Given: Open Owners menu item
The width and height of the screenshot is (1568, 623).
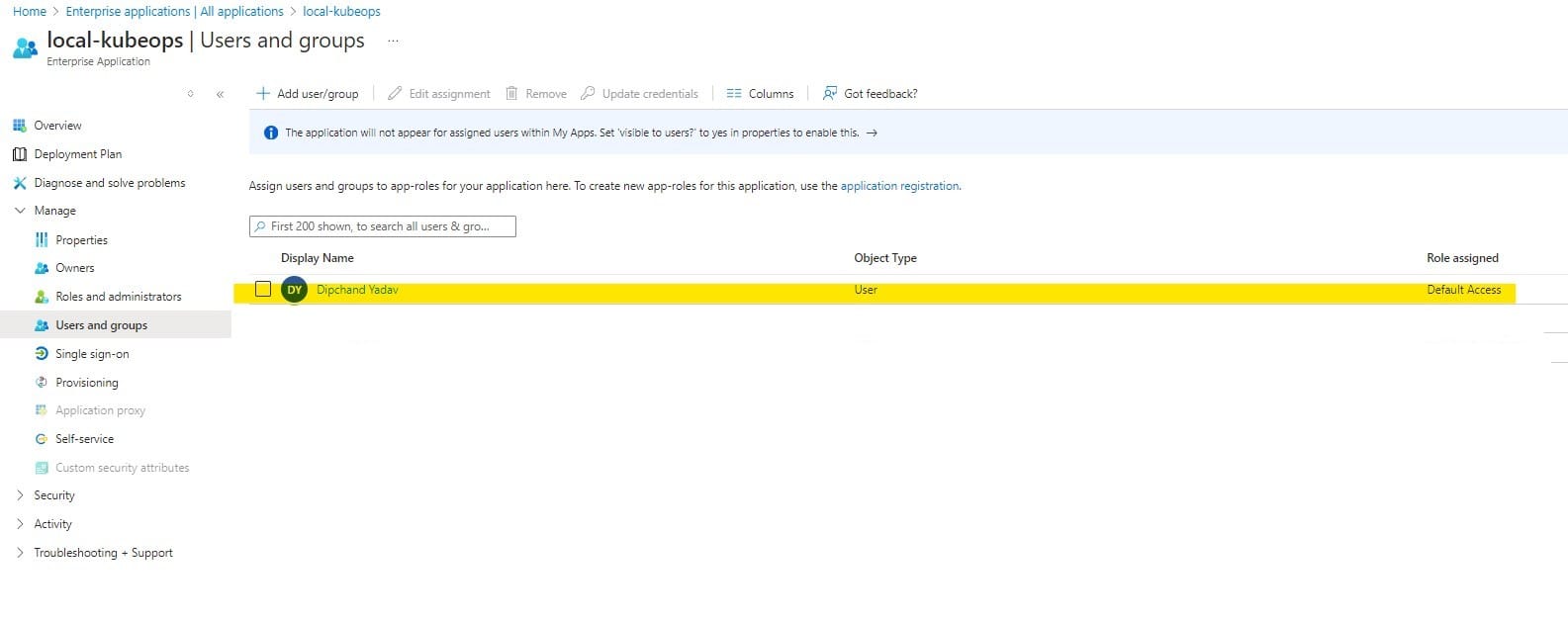Looking at the screenshot, I should coord(75,268).
